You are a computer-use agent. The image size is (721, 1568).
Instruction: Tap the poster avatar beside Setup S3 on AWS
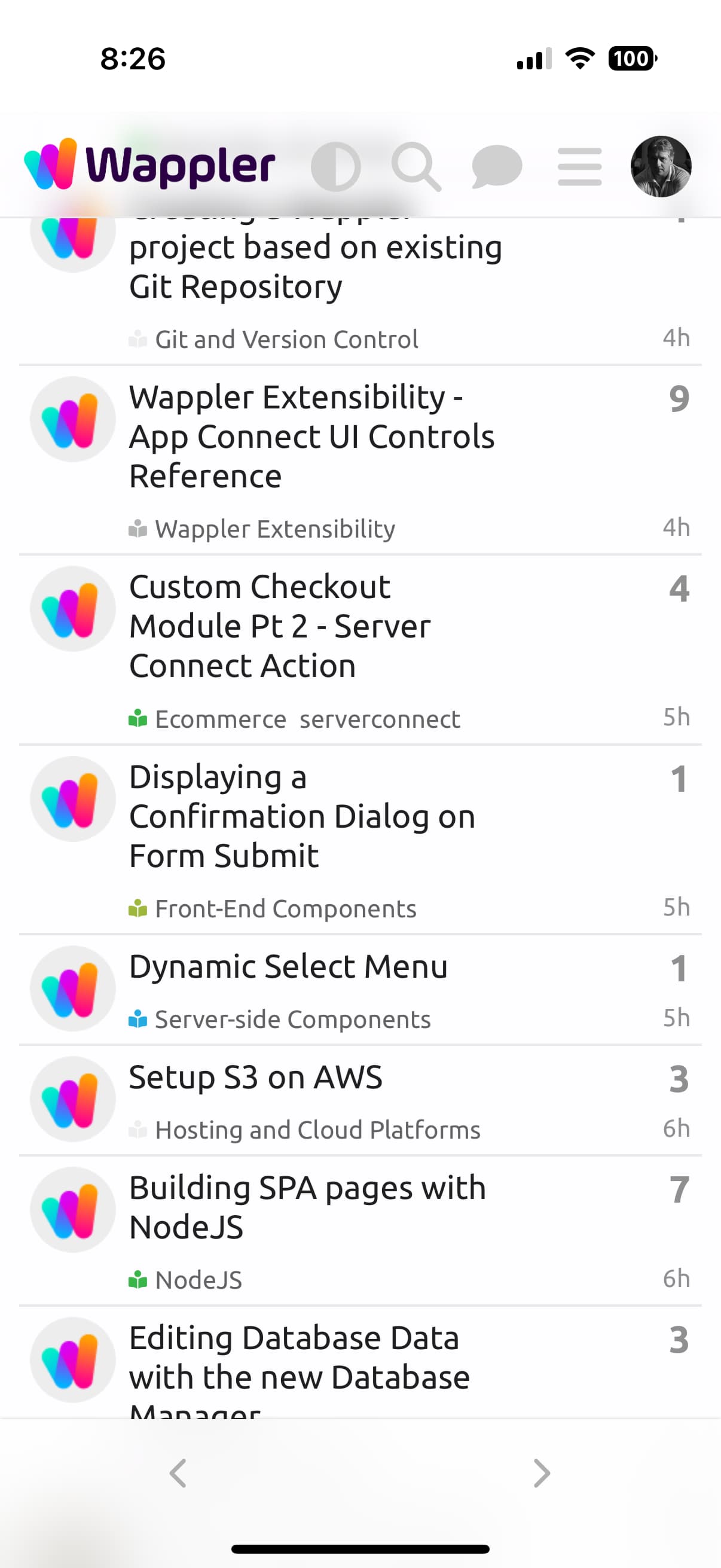point(73,1099)
